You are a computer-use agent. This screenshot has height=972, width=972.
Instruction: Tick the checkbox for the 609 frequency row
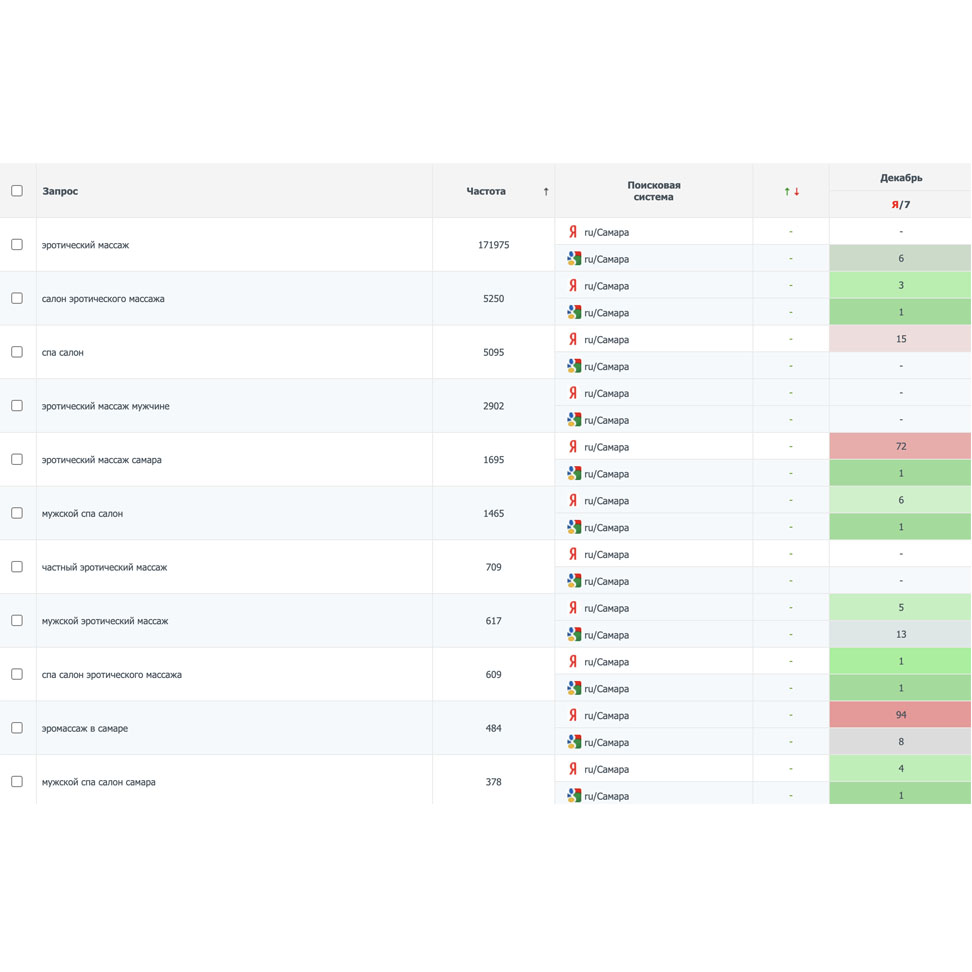pyautogui.click(x=17, y=674)
